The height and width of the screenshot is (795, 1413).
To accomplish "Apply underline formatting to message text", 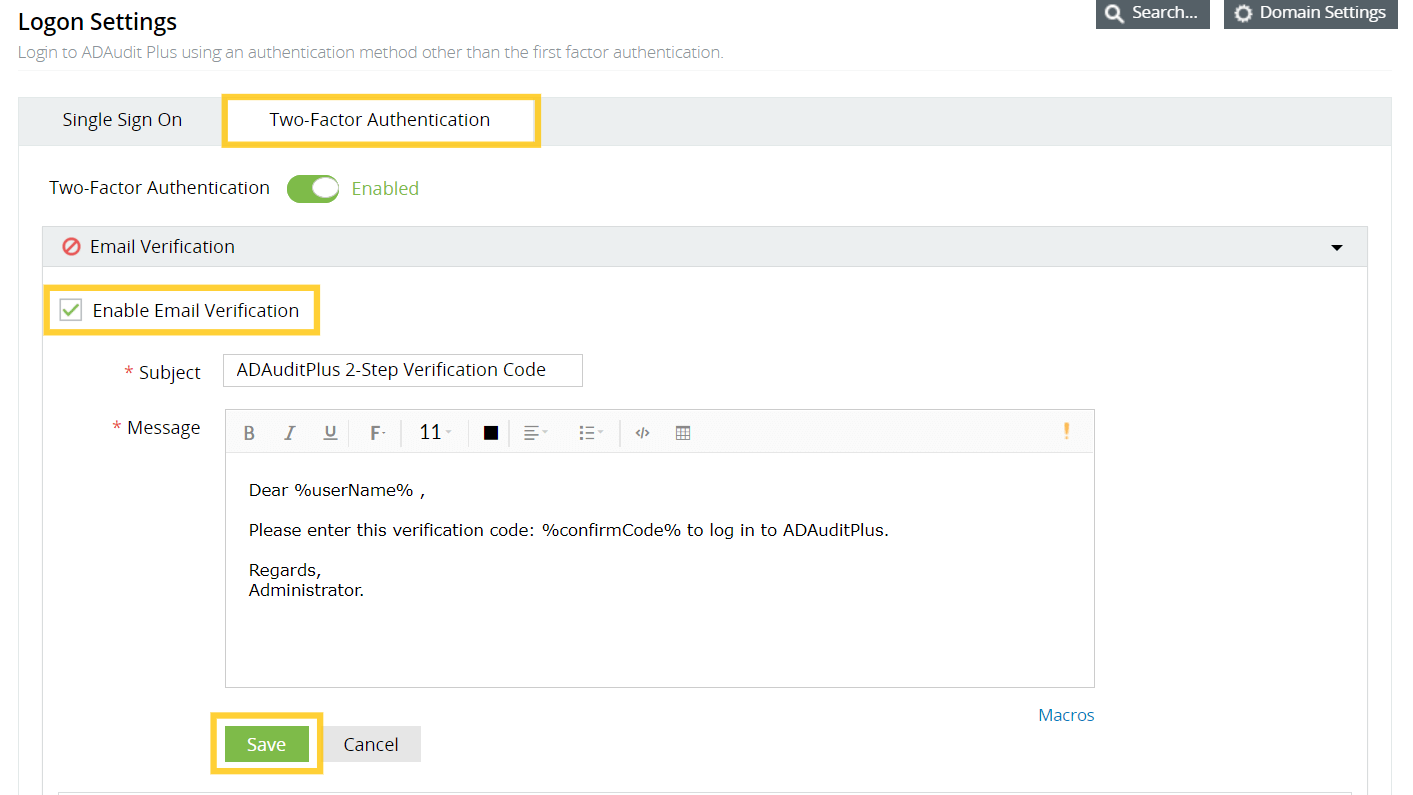I will (329, 433).
